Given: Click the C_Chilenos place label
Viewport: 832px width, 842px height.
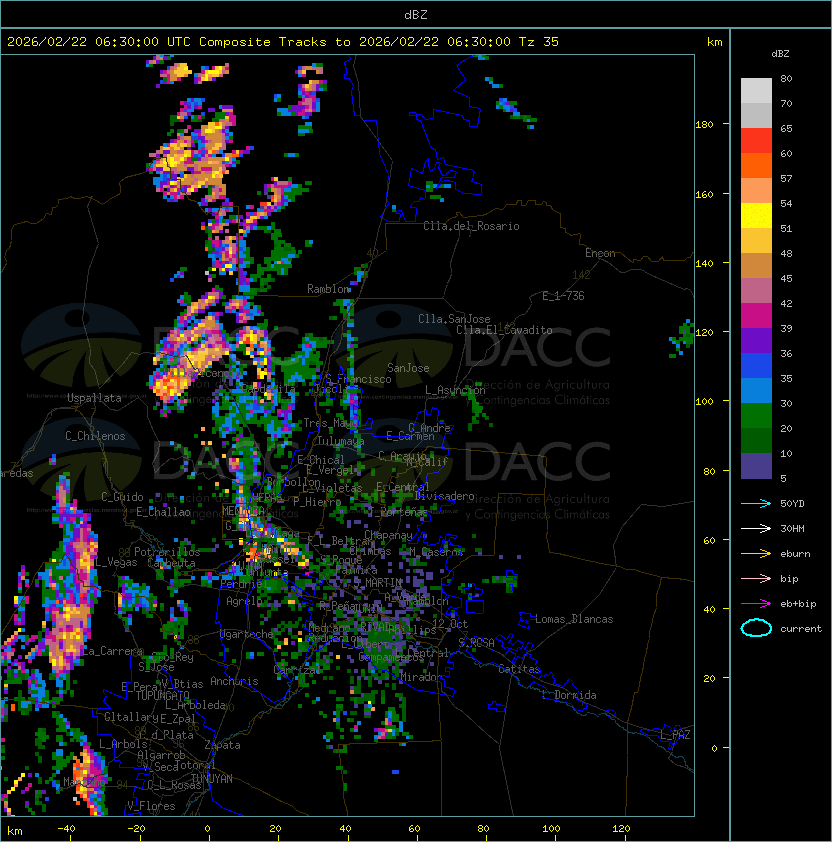Looking at the screenshot, I should [x=95, y=436].
